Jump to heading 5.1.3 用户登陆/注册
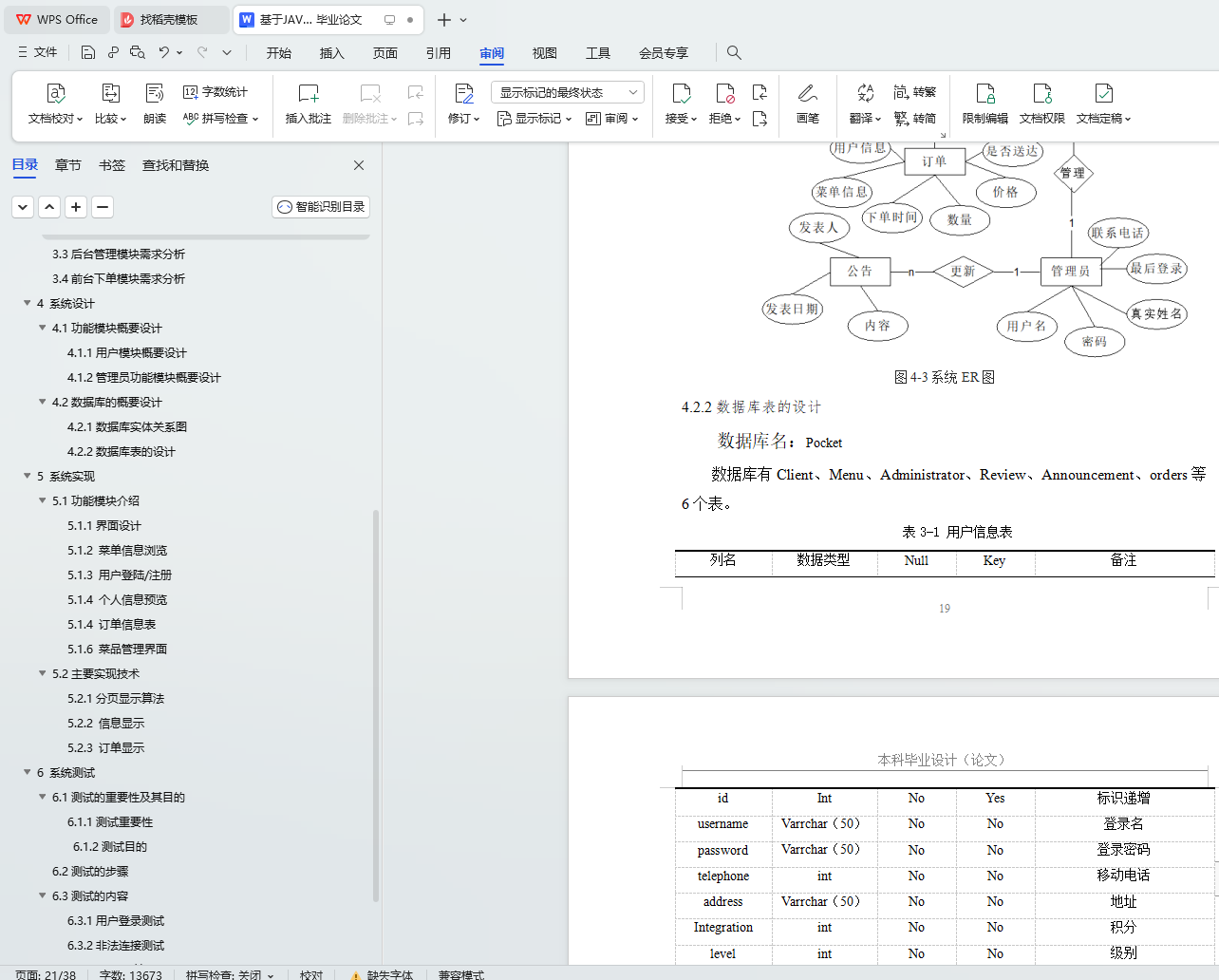Screen dimensions: 1219x980 click(120, 575)
